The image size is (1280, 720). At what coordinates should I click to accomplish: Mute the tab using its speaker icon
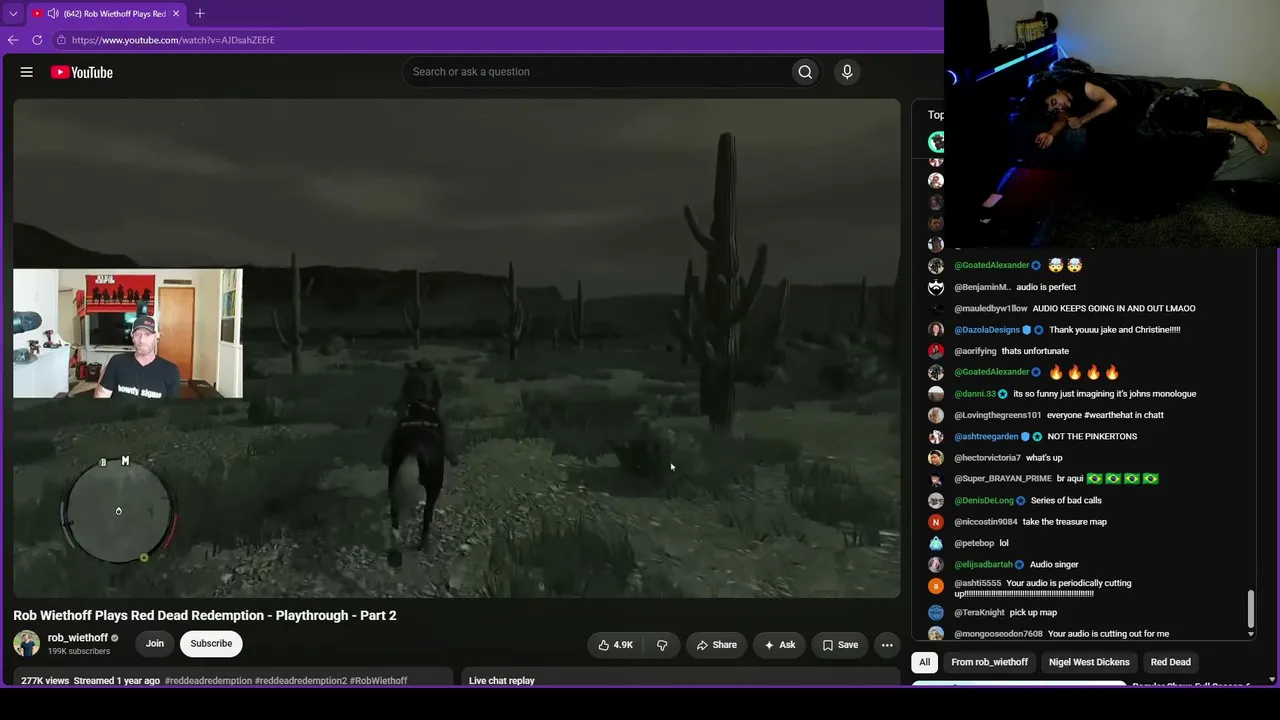pos(53,14)
